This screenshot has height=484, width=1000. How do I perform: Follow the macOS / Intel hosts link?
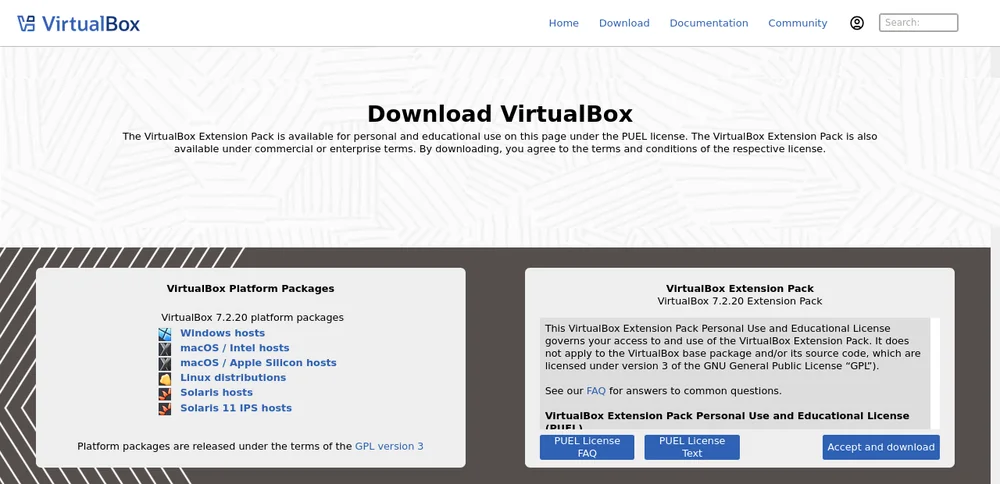(235, 348)
